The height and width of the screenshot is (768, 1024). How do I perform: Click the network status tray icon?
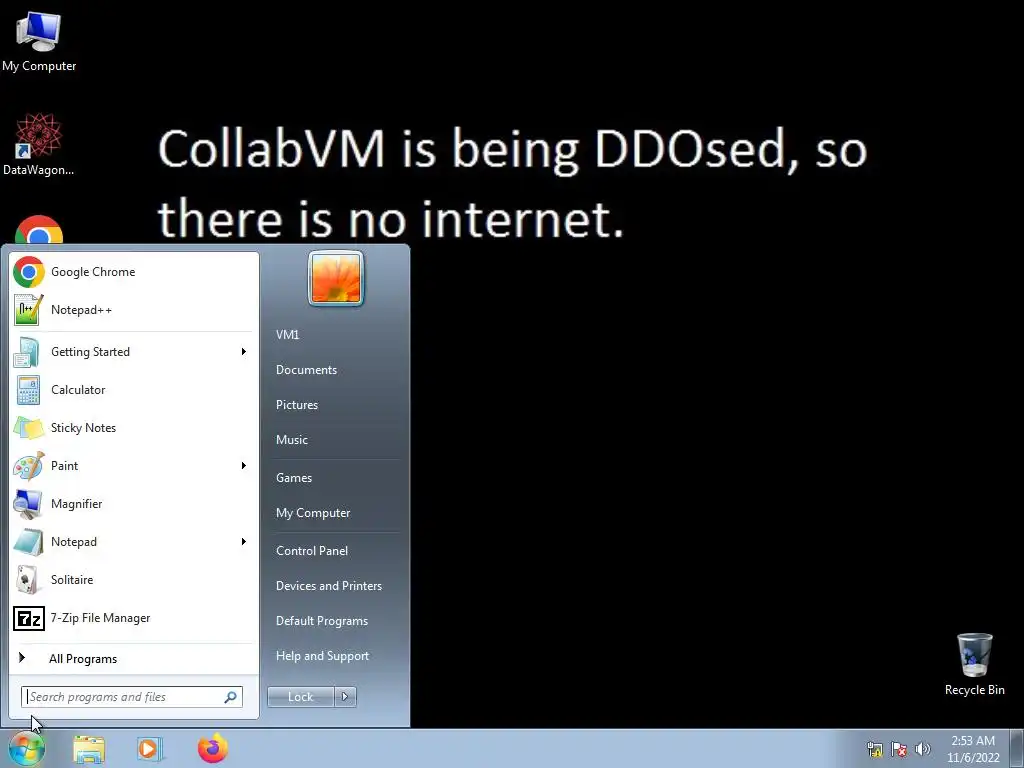point(874,749)
